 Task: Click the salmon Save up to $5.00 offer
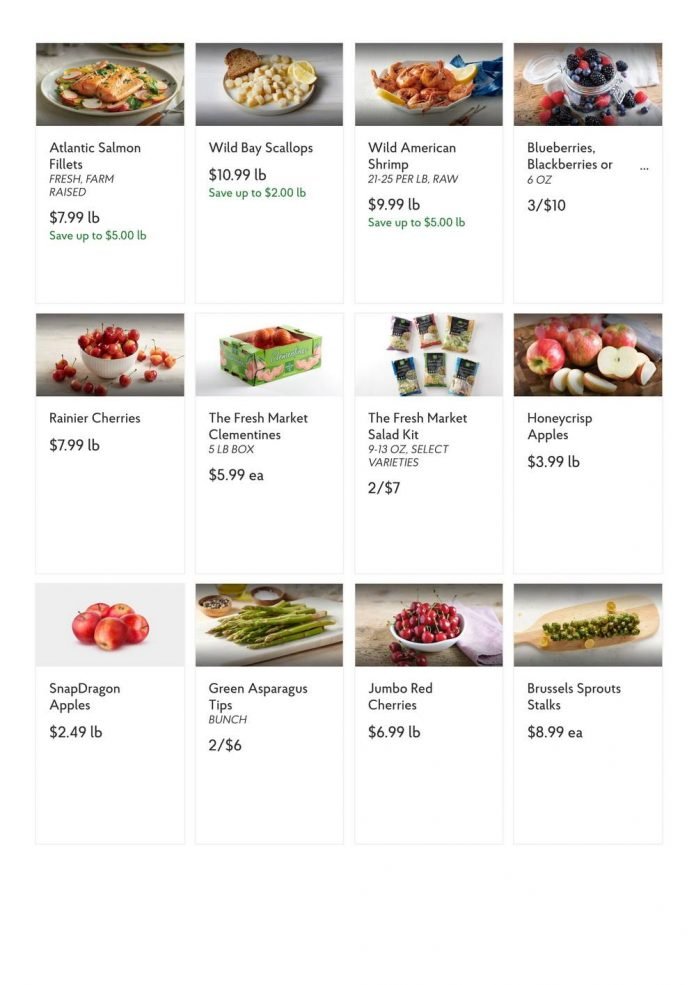click(x=95, y=235)
